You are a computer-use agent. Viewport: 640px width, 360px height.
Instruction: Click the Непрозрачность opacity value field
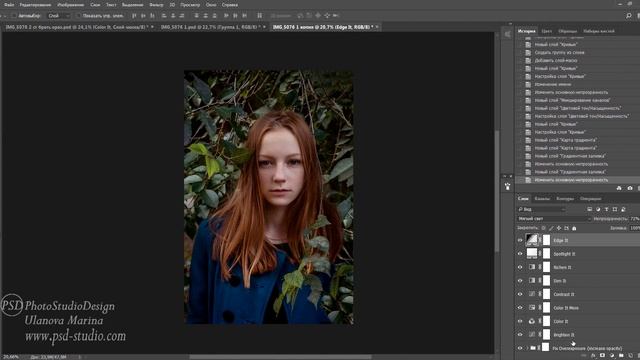point(634,219)
